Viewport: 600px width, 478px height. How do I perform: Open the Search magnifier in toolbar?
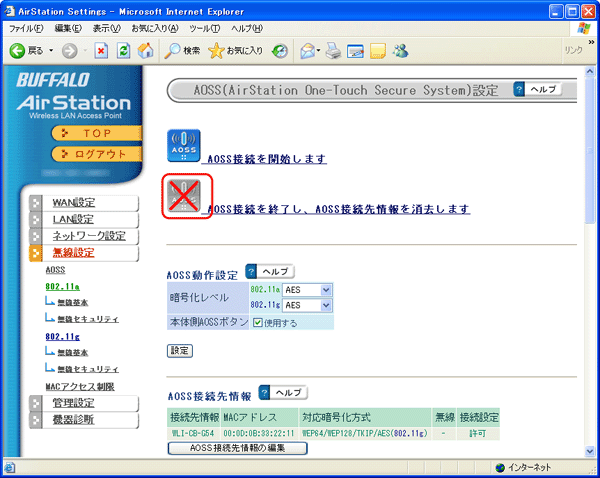coord(172,51)
